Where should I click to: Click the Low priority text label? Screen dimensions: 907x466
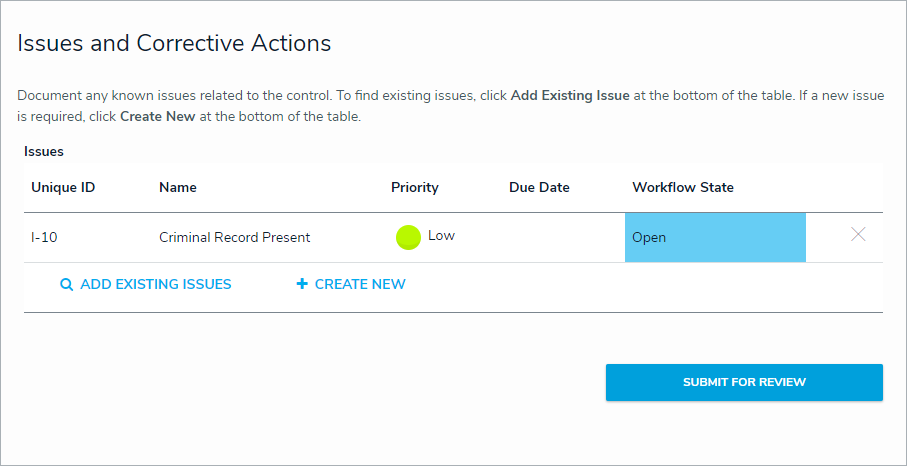pos(441,236)
